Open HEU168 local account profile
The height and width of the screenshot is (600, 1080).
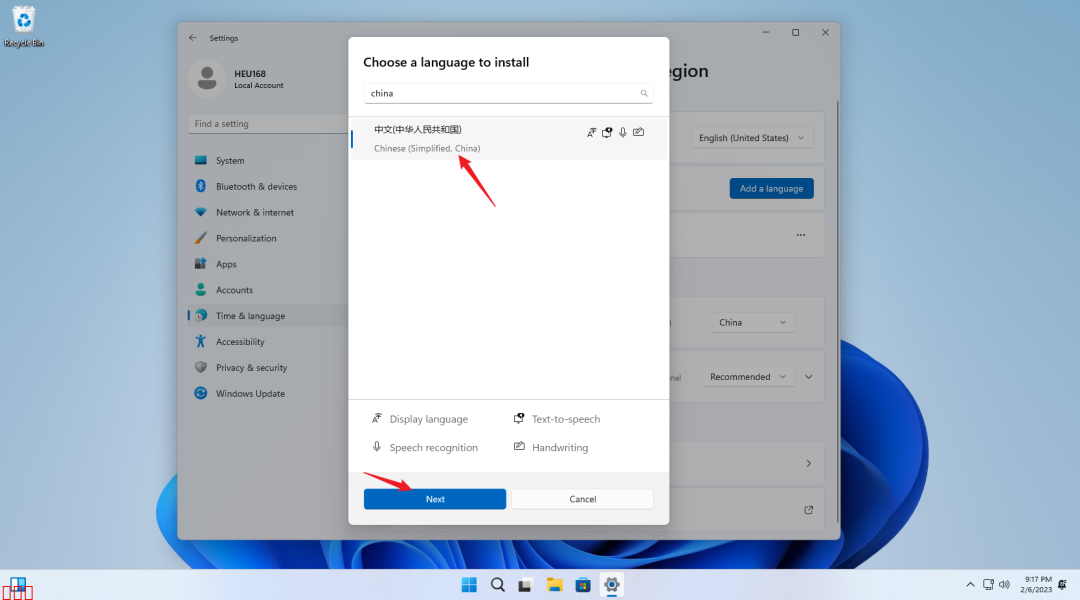coord(237,79)
